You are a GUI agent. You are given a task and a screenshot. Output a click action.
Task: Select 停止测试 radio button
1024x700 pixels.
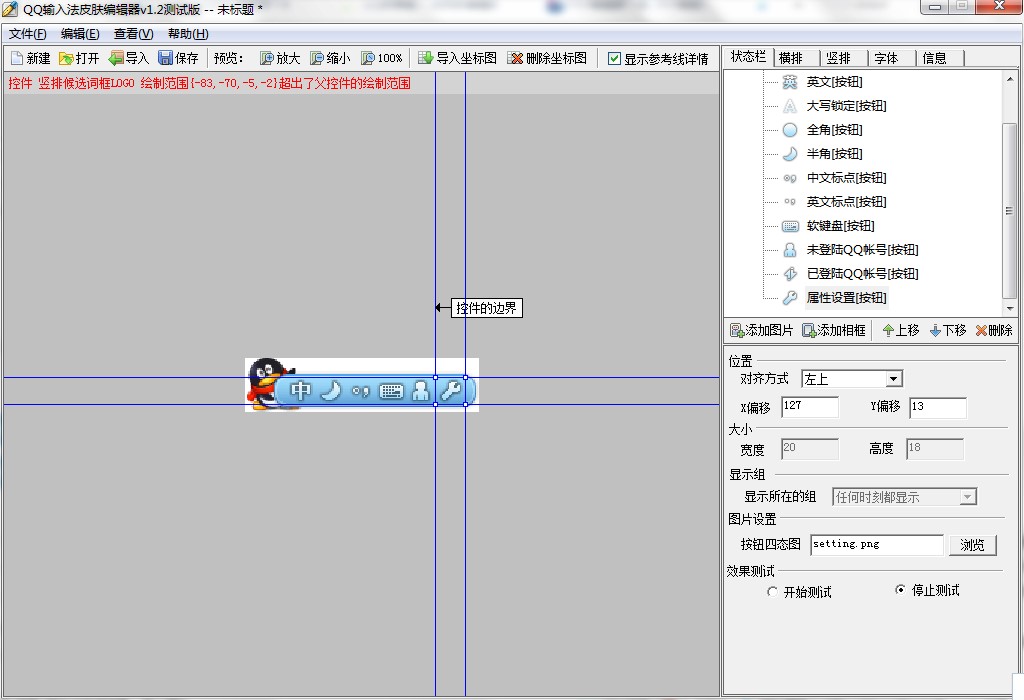coord(901,590)
